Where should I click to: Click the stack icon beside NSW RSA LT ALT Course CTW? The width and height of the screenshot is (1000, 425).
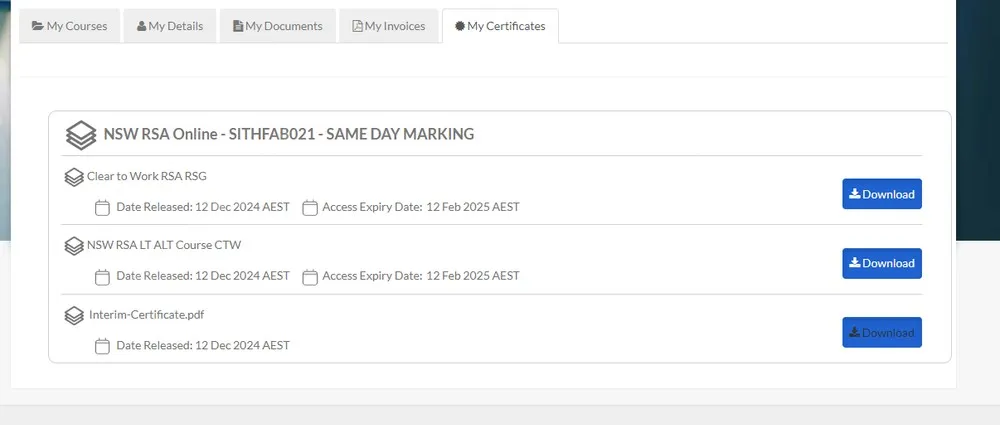pos(73,245)
